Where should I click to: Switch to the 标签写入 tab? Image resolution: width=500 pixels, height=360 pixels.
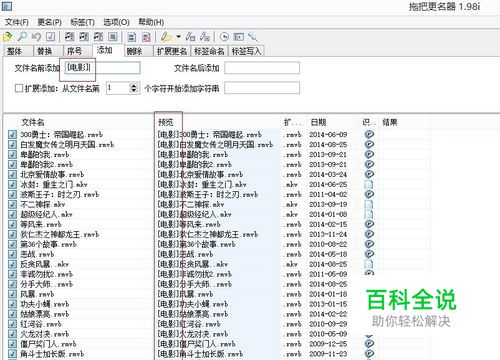pyautogui.click(x=247, y=51)
